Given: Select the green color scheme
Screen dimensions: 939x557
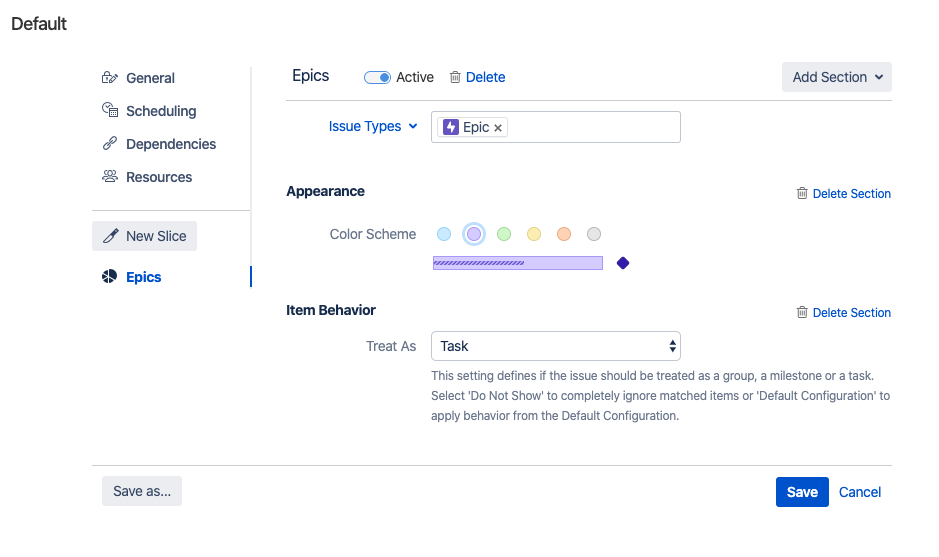Looking at the screenshot, I should [x=504, y=234].
